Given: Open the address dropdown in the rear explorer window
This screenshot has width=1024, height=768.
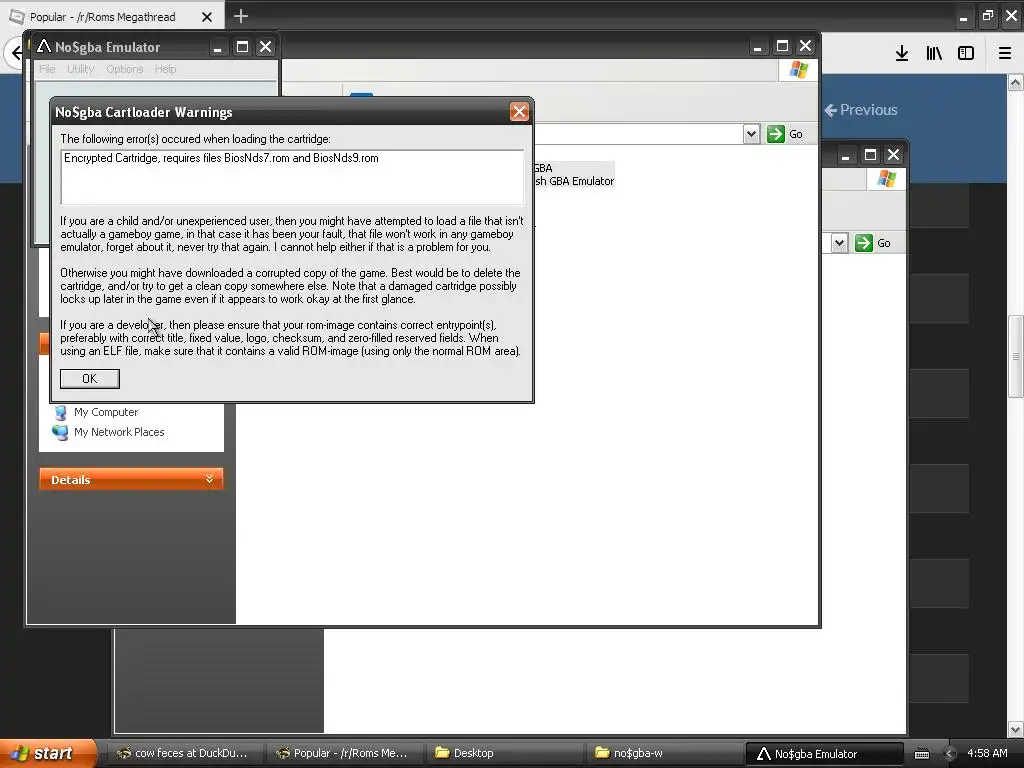Looking at the screenshot, I should point(839,243).
